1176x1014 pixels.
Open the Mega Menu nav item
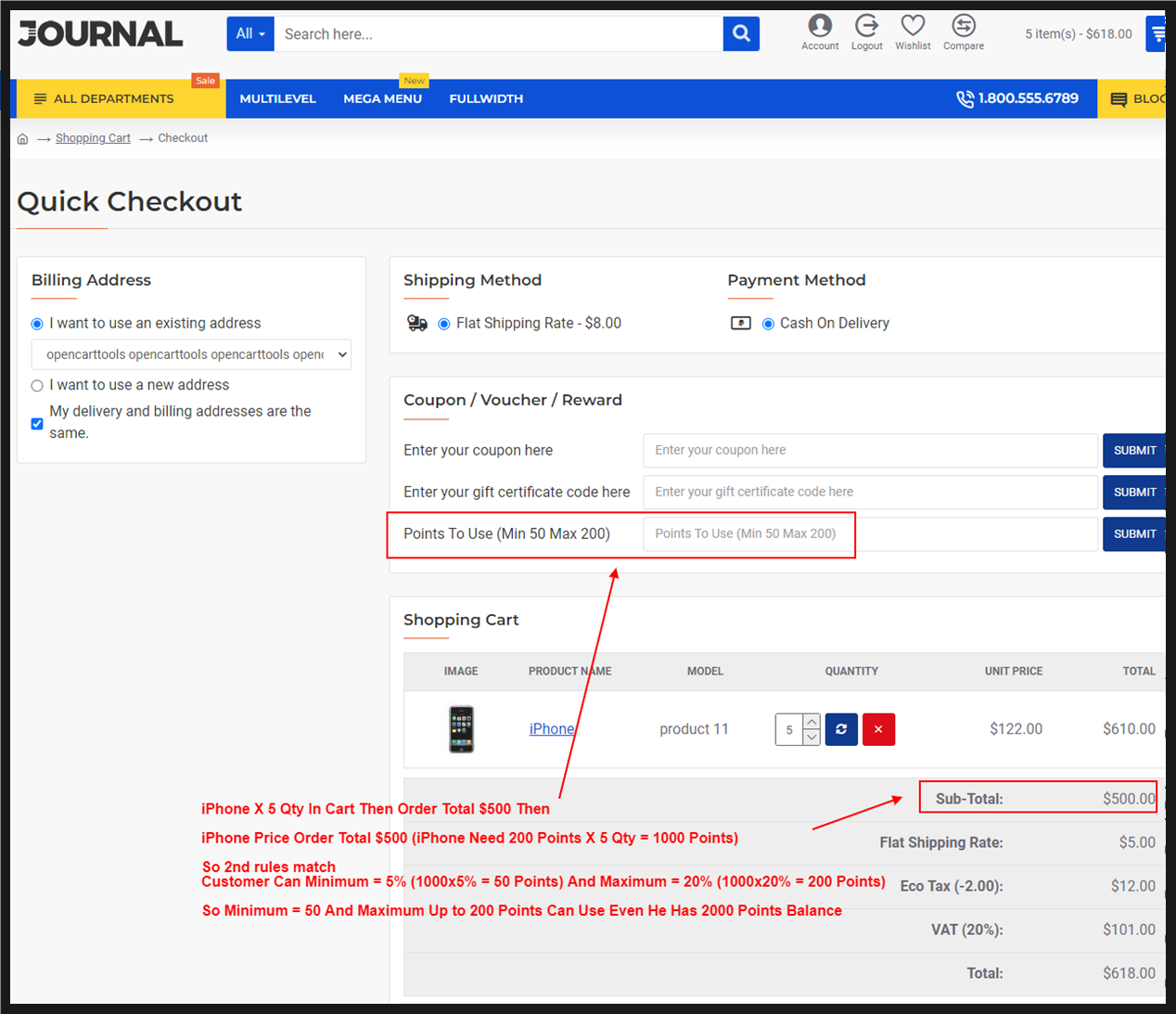[x=382, y=99]
